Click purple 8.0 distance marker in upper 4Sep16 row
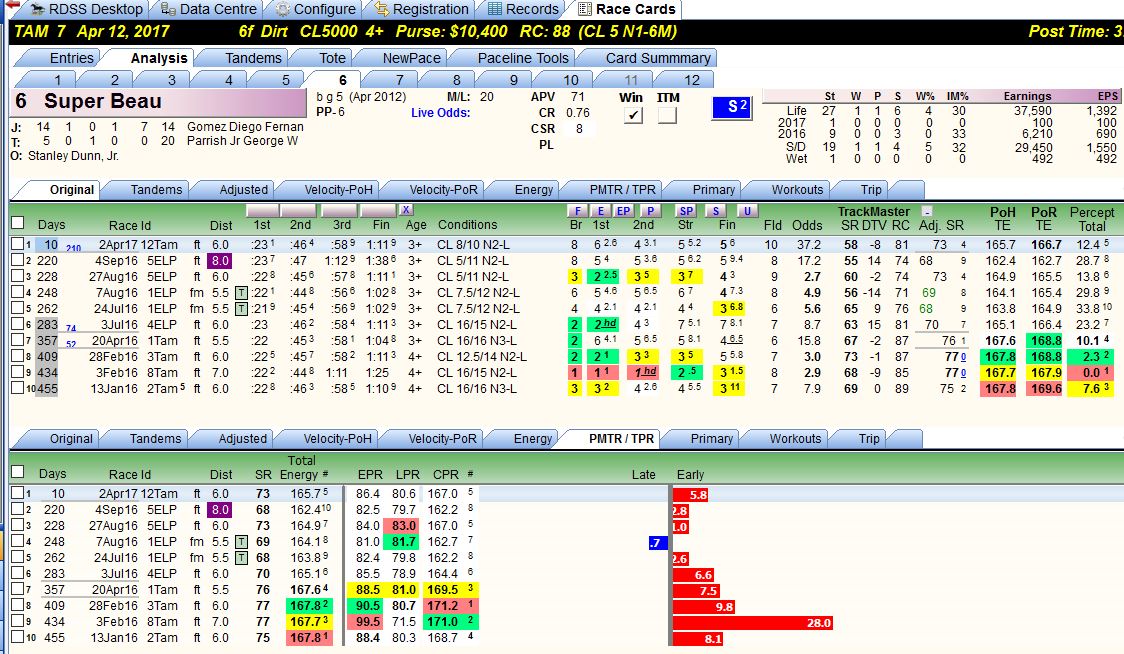The height and width of the screenshot is (654, 1124). click(219, 260)
